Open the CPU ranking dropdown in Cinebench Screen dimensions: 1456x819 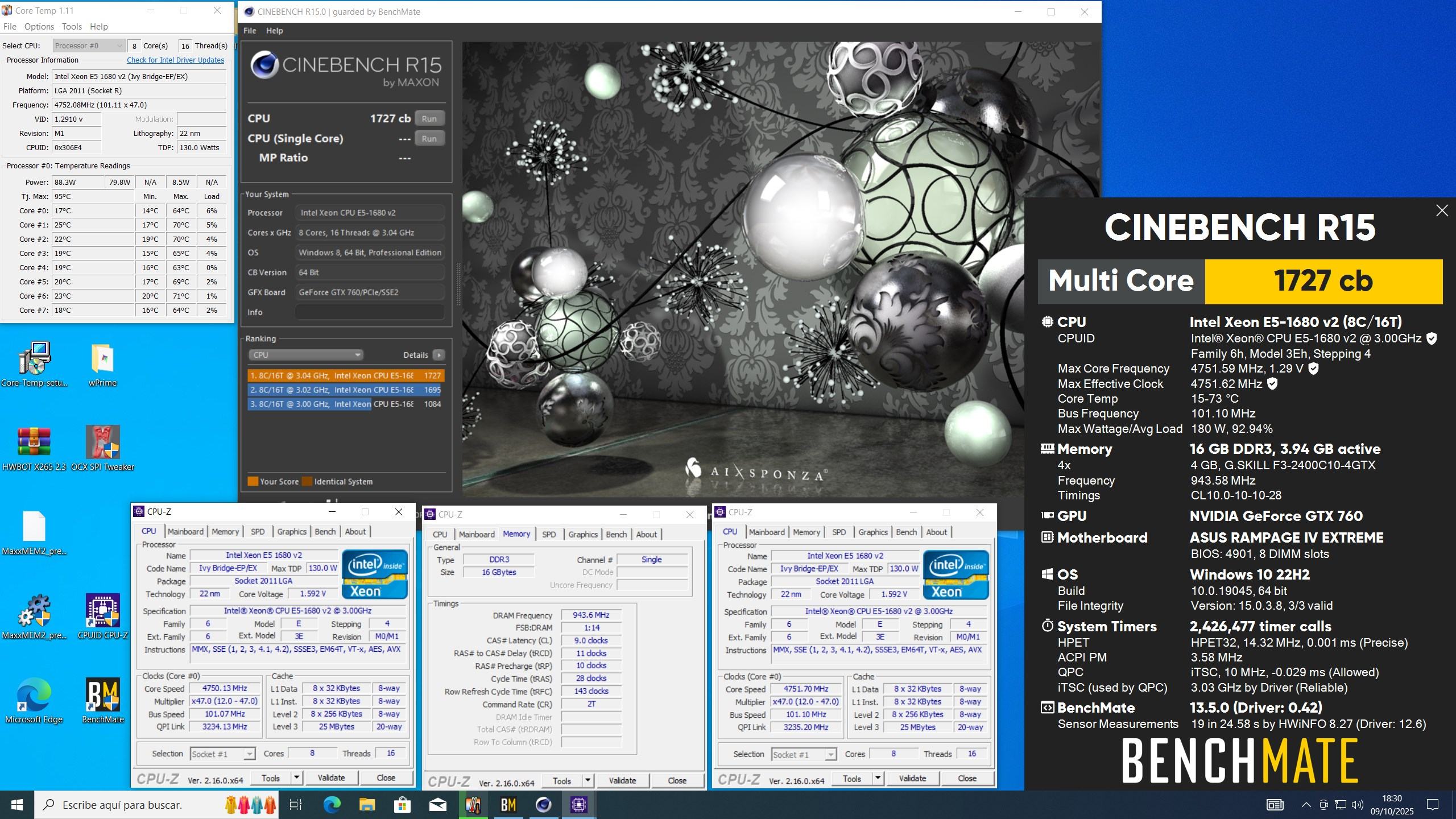tap(306, 355)
